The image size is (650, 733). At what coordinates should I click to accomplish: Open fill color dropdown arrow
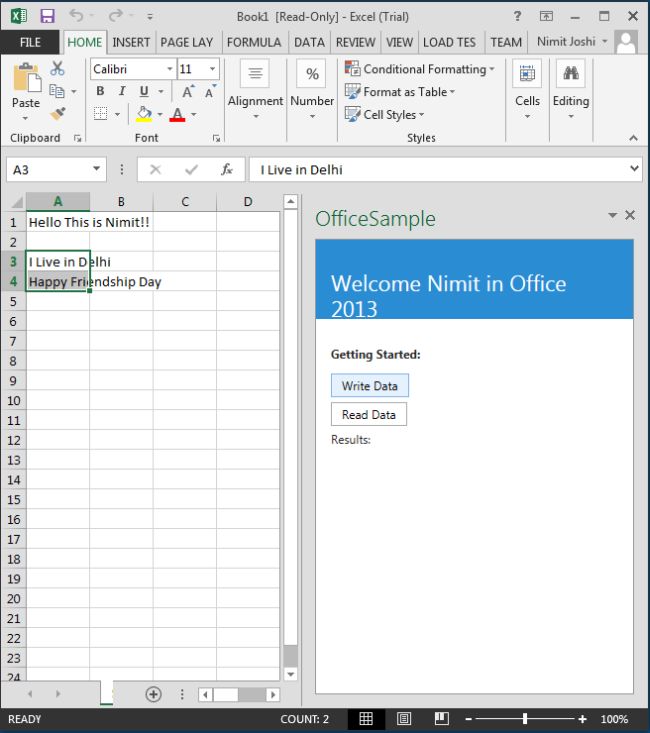160,114
